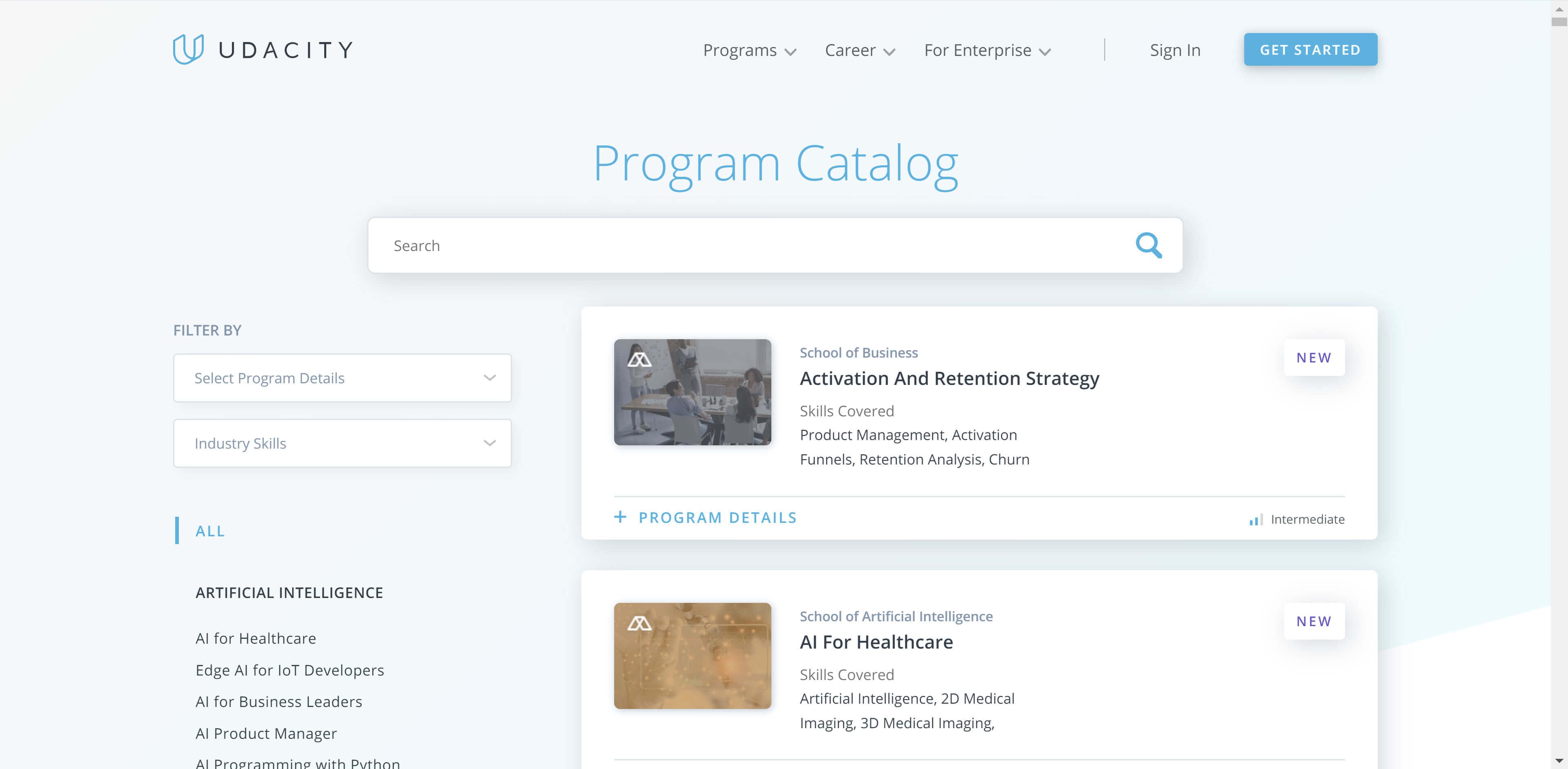The width and height of the screenshot is (1568, 769).
Task: Click the Sign In link
Action: 1175,50
